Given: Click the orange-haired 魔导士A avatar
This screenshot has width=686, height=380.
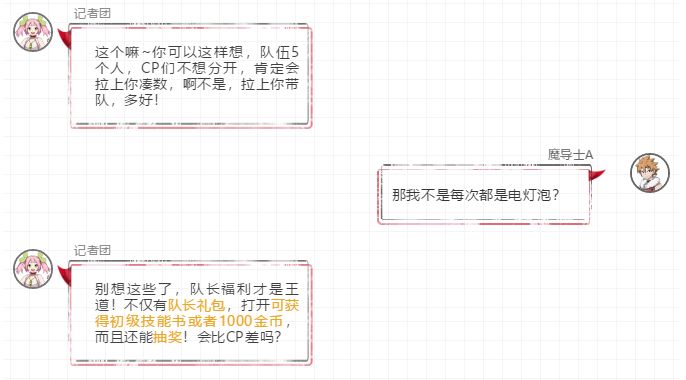Looking at the screenshot, I should tap(650, 173).
